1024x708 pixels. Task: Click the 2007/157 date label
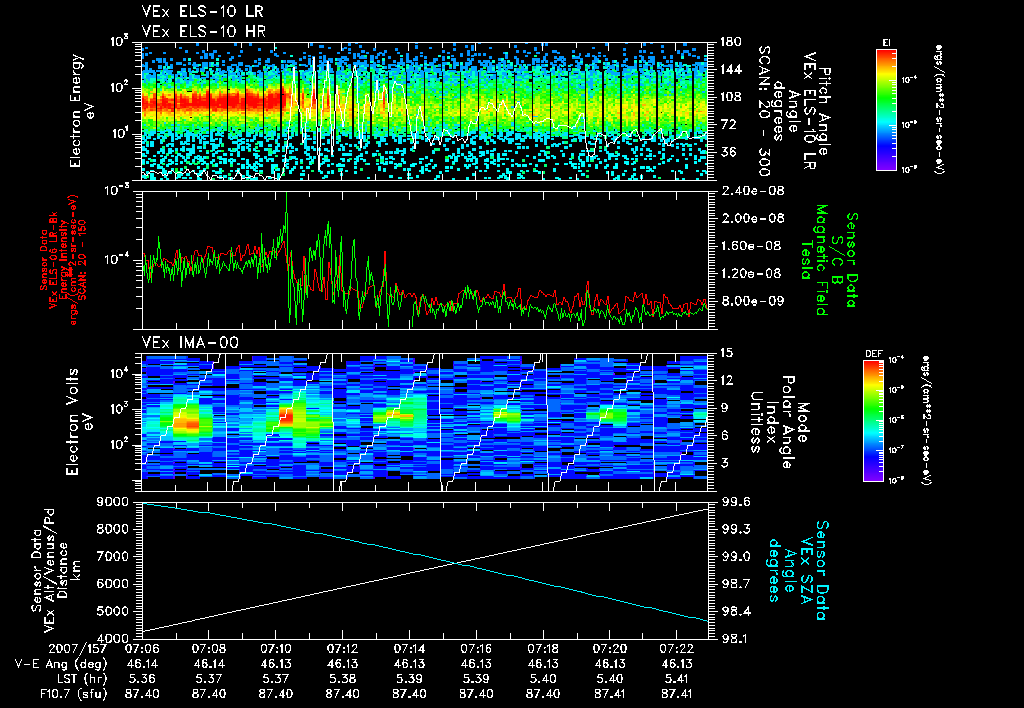pyautogui.click(x=78, y=649)
